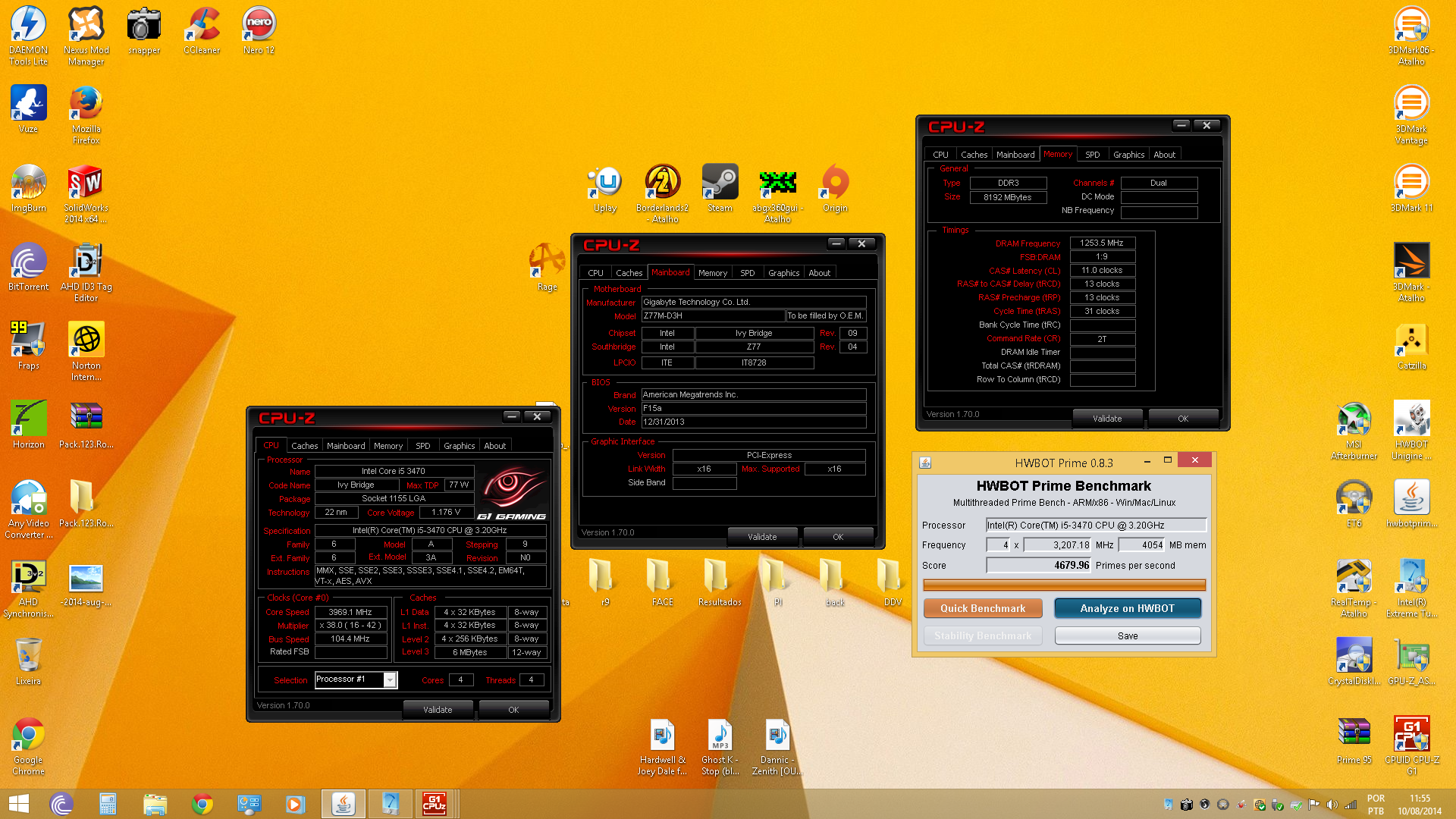
Task: Launch MSI Afterburner shortcut
Action: [1354, 430]
